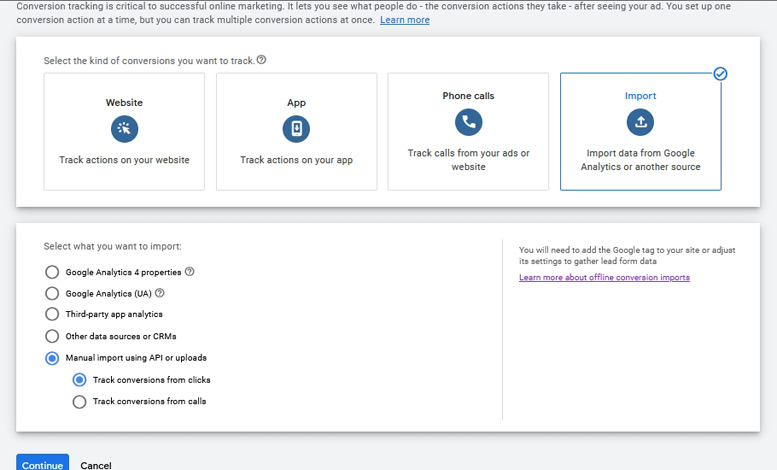Click the Cancel button
Viewport: 777px width, 470px height.
(x=96, y=465)
